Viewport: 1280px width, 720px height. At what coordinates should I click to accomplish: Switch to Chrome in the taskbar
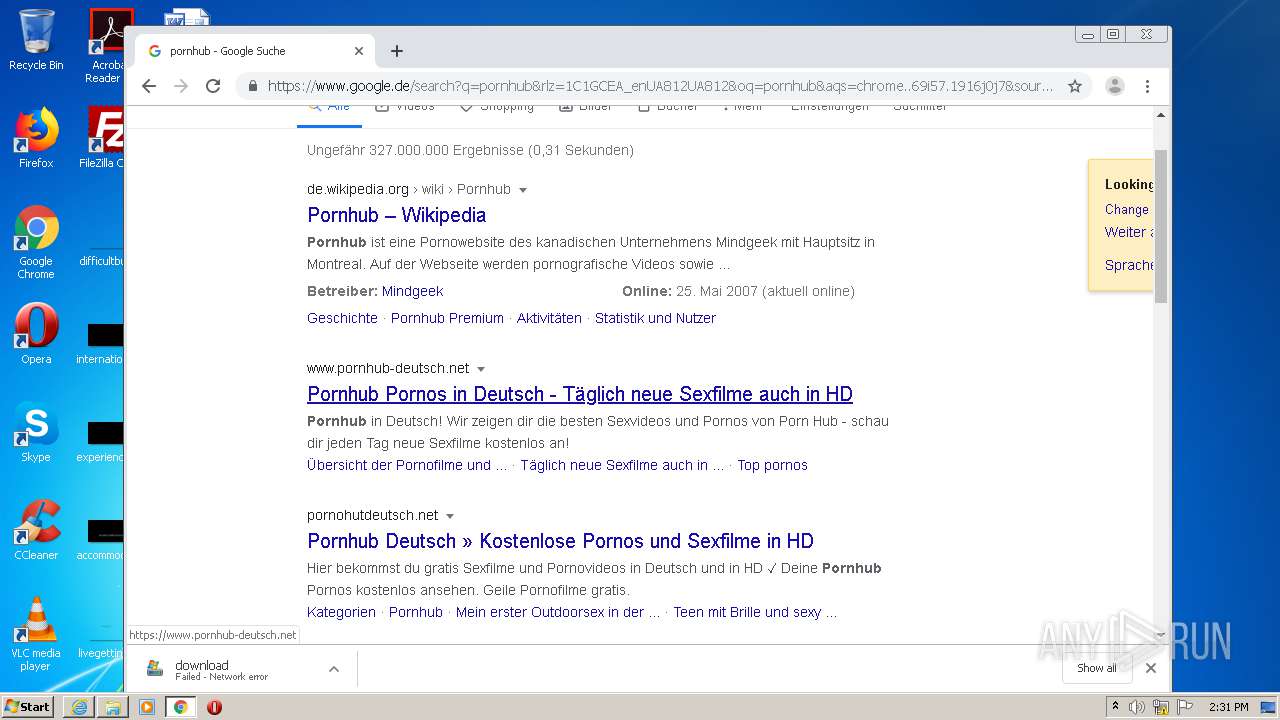(181, 707)
